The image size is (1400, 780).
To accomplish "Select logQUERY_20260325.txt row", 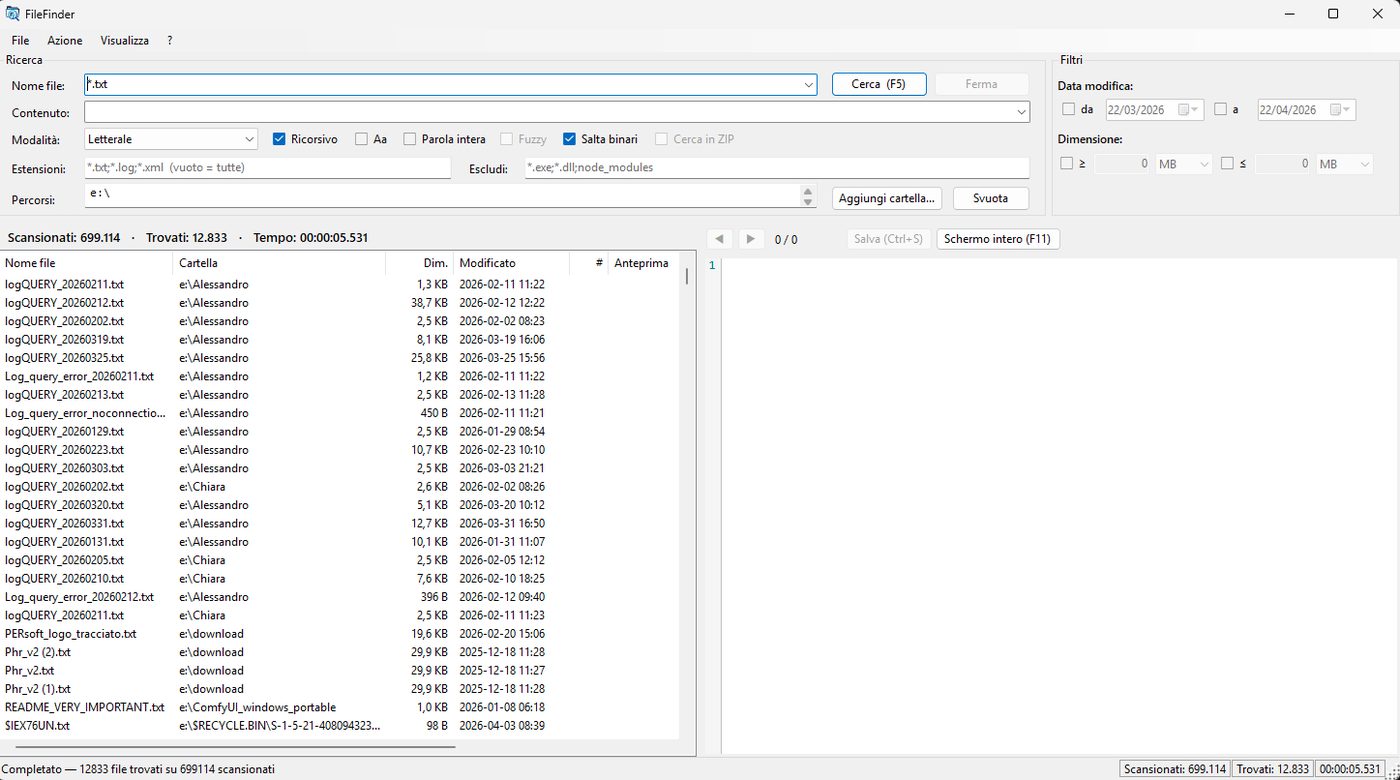I will (340, 358).
